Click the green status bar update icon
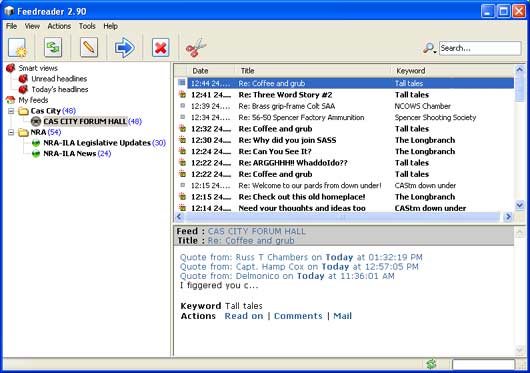530x373 pixels. (431, 364)
